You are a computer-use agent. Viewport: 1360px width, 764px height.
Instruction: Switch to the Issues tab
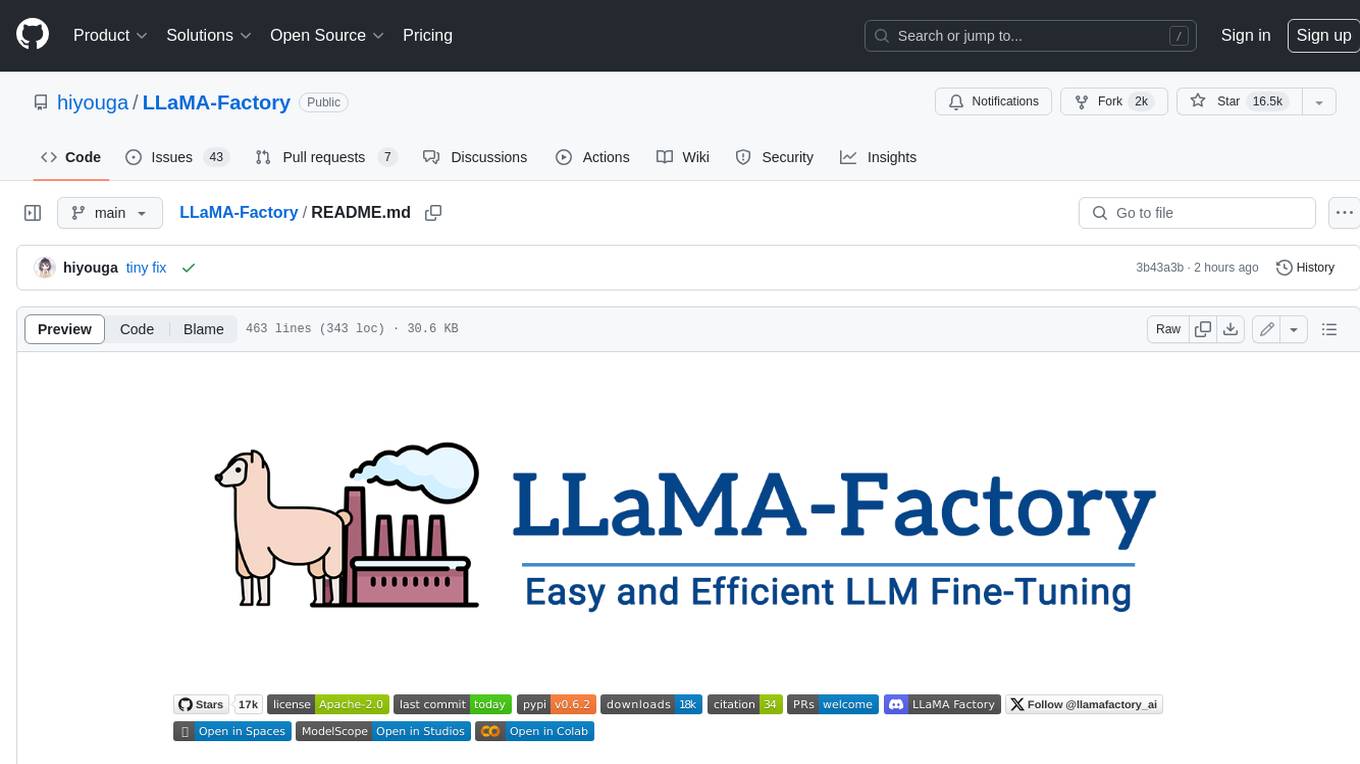pos(177,157)
